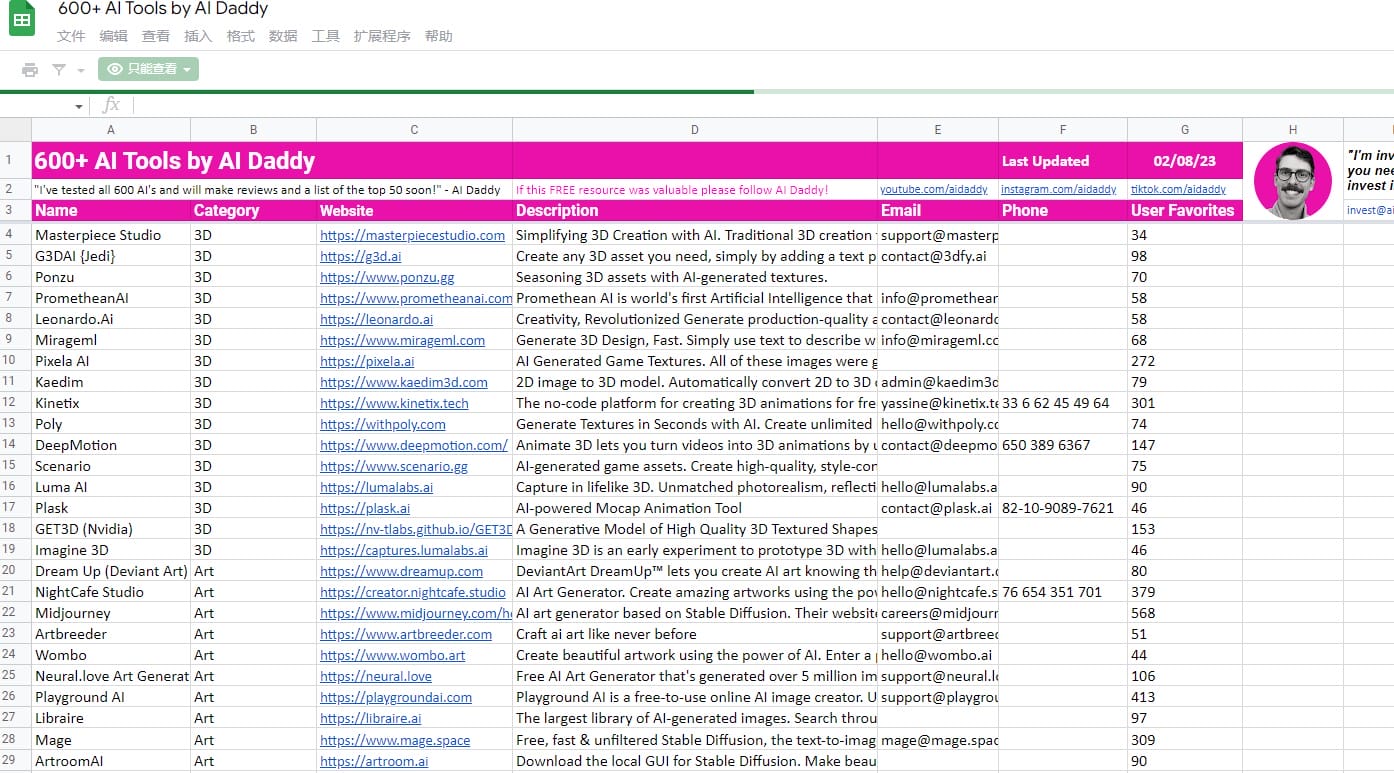This screenshot has width=1394, height=773.
Task: Select the Art category cell for Mage
Action: [x=253, y=740]
